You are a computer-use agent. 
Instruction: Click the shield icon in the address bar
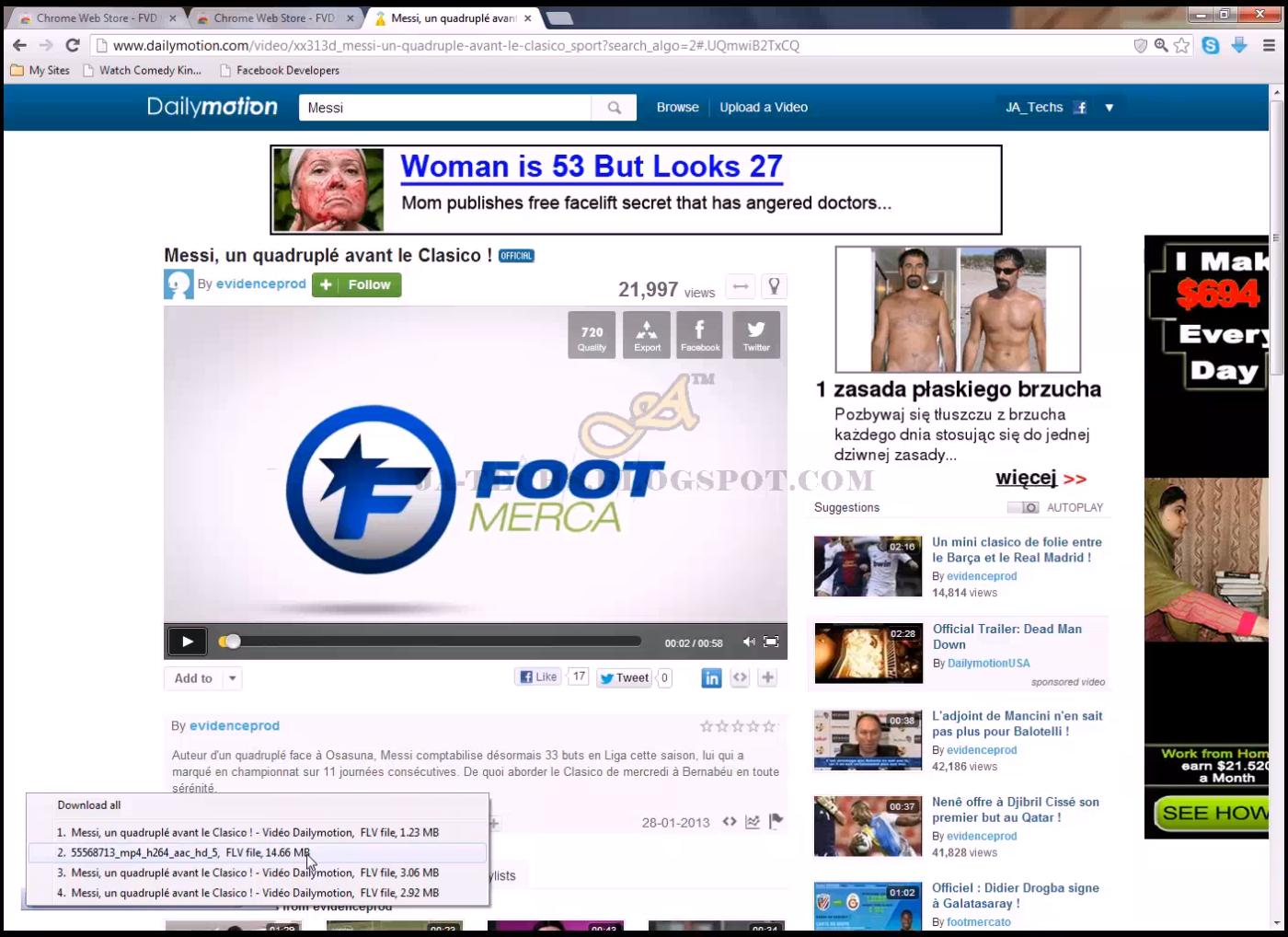pyautogui.click(x=1141, y=45)
